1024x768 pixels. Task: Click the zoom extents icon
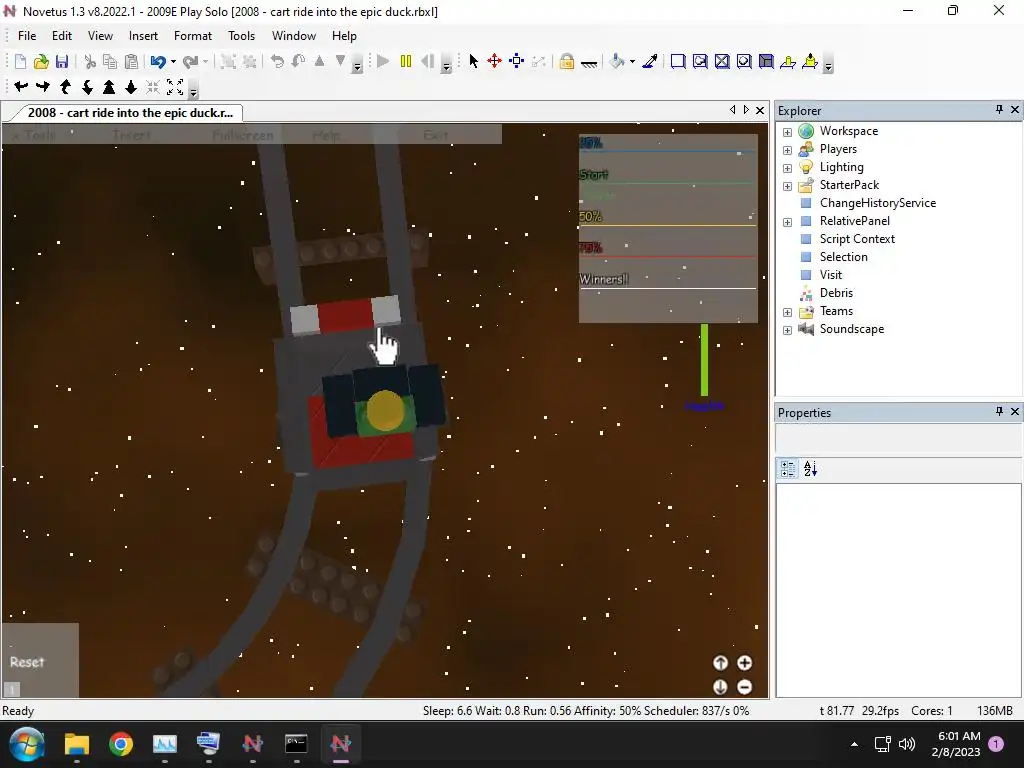(175, 86)
